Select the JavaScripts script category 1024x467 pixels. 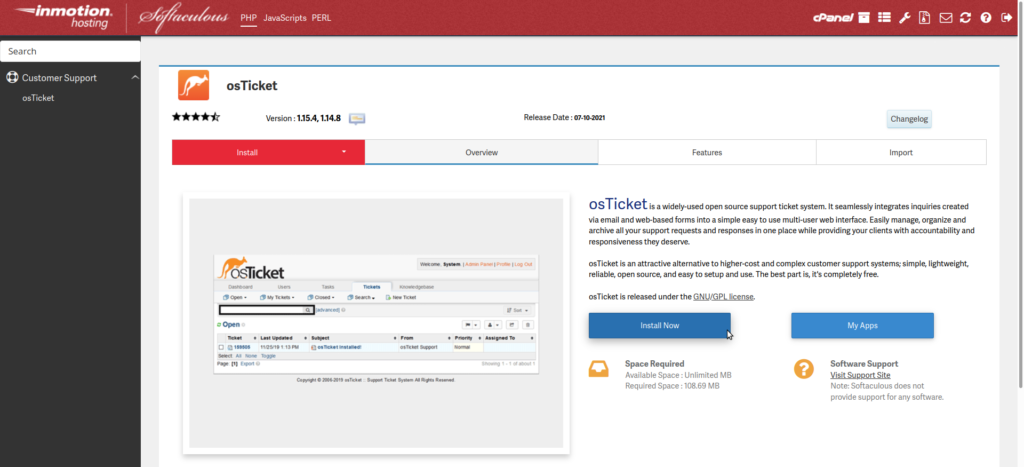point(285,18)
